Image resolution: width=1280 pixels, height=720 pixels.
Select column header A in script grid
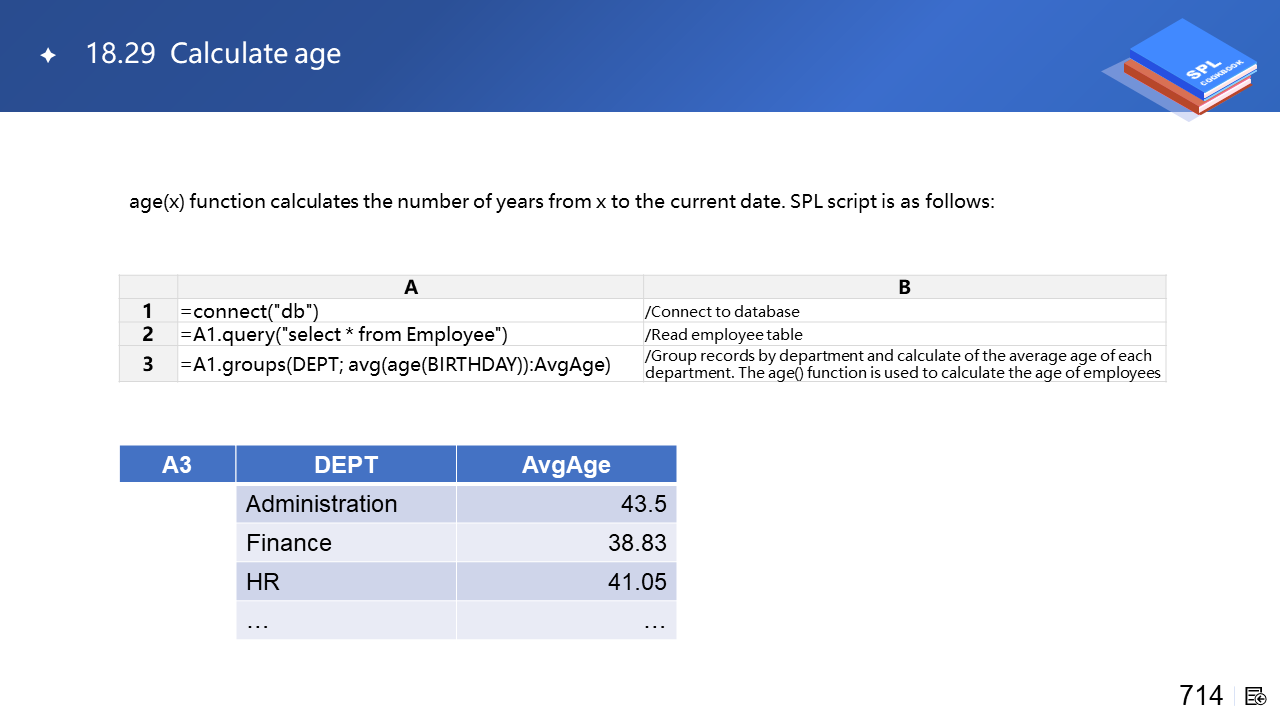coord(410,287)
